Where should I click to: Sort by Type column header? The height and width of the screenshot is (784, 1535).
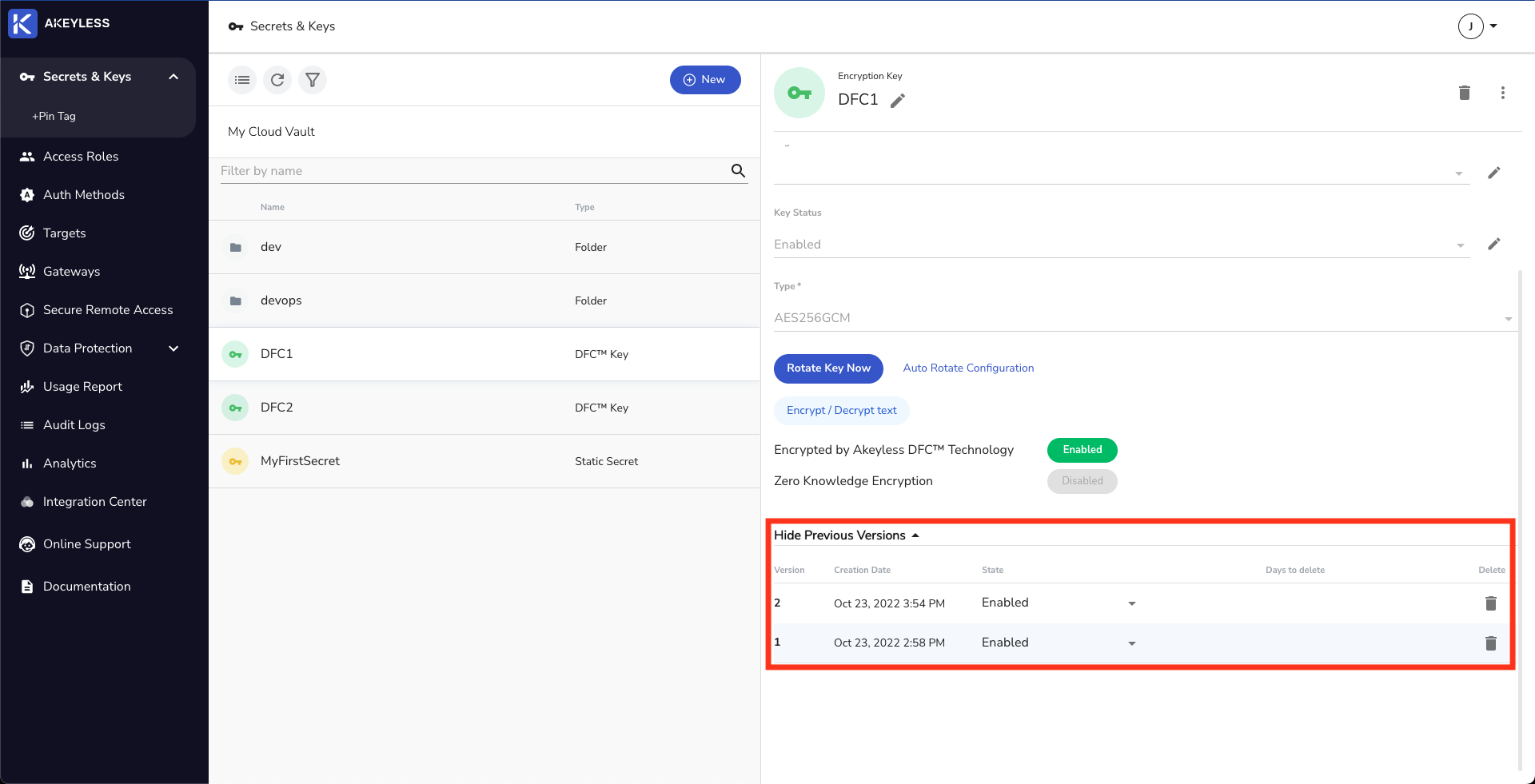[x=584, y=208]
